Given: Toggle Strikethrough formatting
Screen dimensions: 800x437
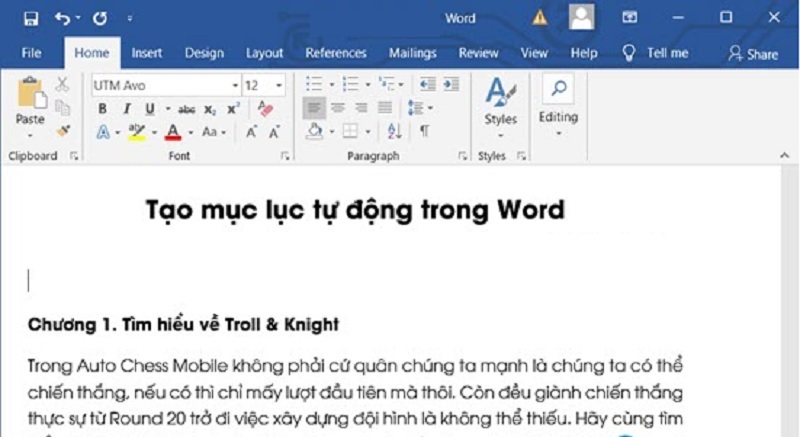Looking at the screenshot, I should (187, 109).
